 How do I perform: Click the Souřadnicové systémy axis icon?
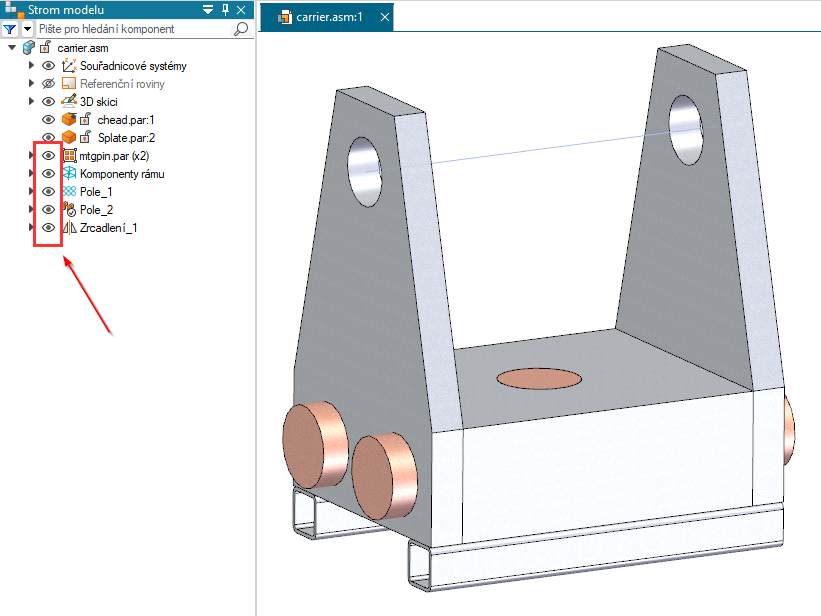pos(69,66)
